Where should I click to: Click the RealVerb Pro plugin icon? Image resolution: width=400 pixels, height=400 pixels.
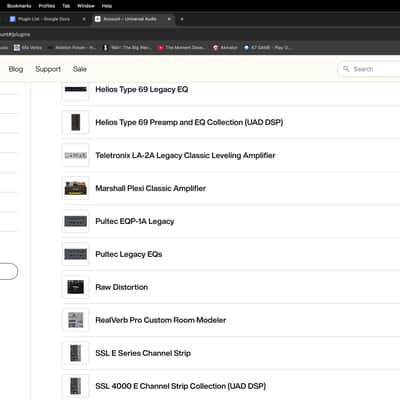(x=76, y=320)
